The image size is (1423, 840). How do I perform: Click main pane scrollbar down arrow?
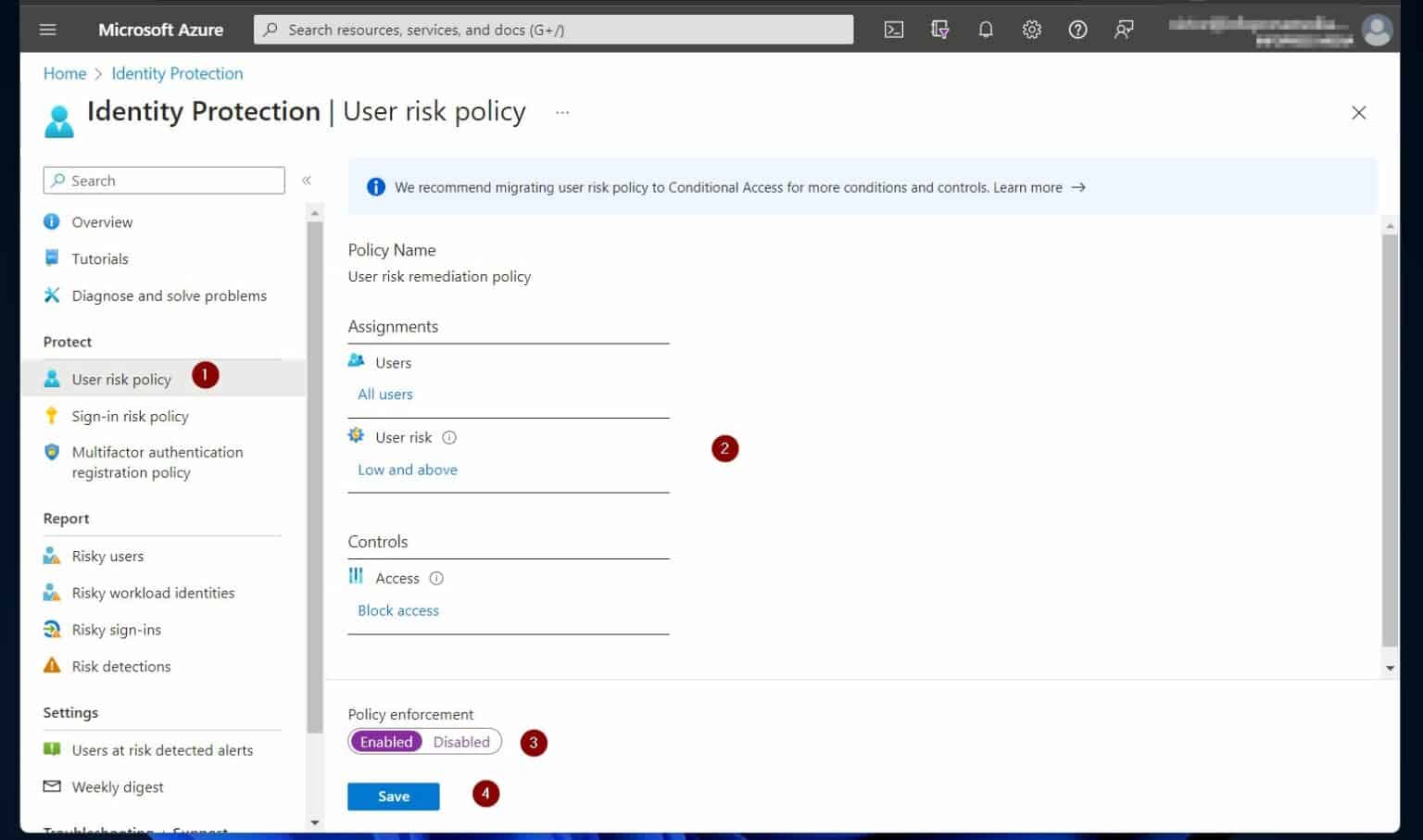(1390, 669)
